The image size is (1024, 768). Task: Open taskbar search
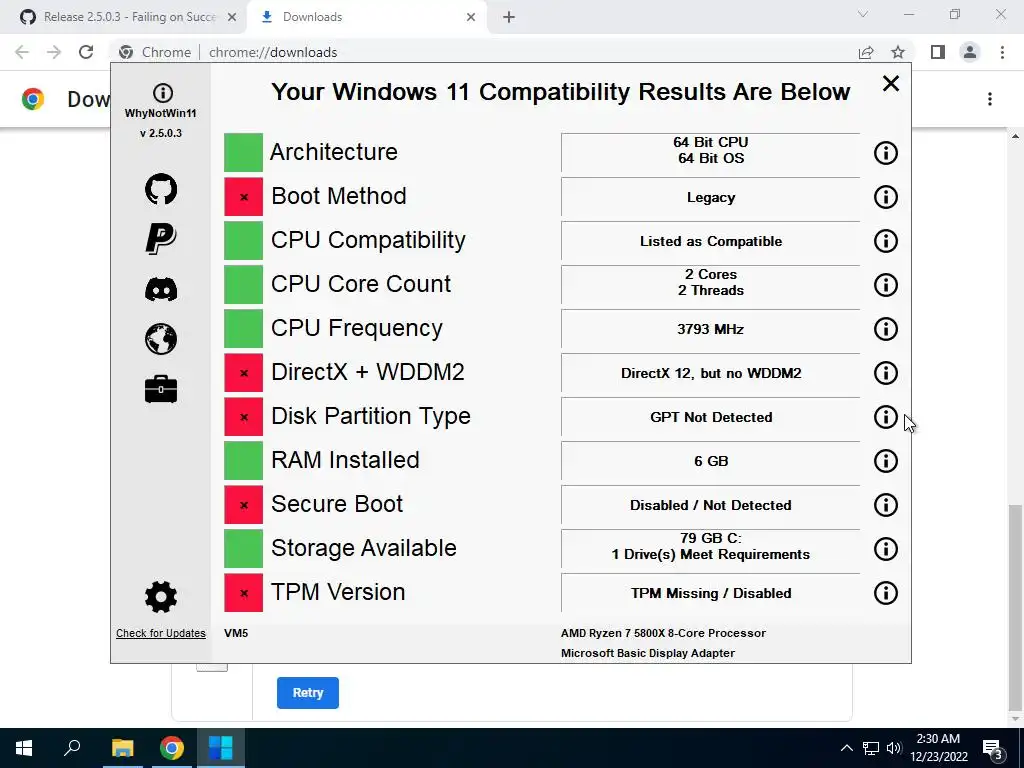click(x=72, y=748)
